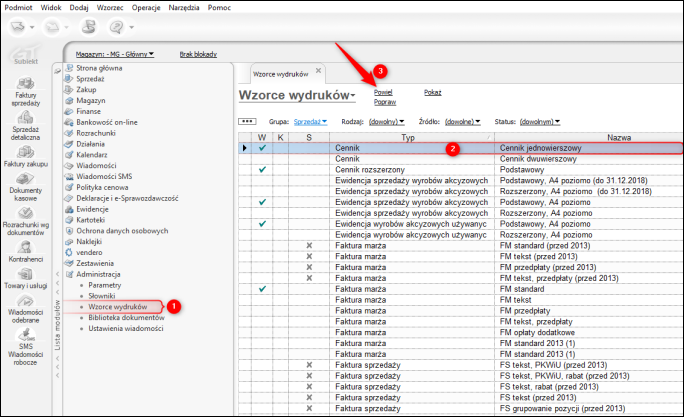The width and height of the screenshot is (684, 417).
Task: Close the Wzorce wydruków tab
Action: coord(318,70)
